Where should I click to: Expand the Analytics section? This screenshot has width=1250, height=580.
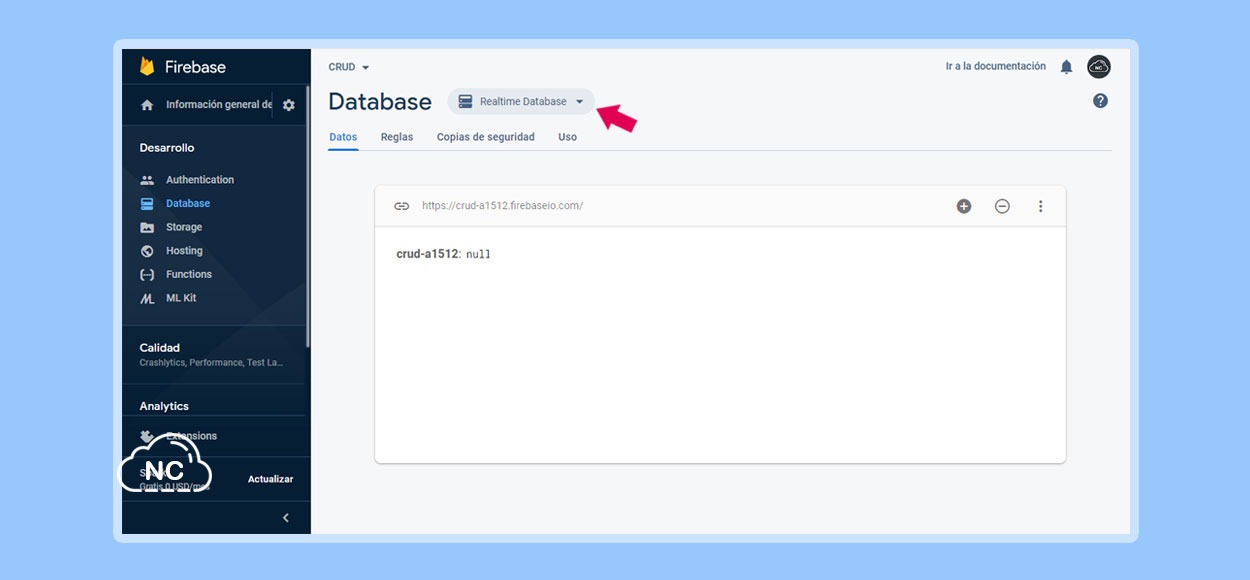[x=164, y=406]
